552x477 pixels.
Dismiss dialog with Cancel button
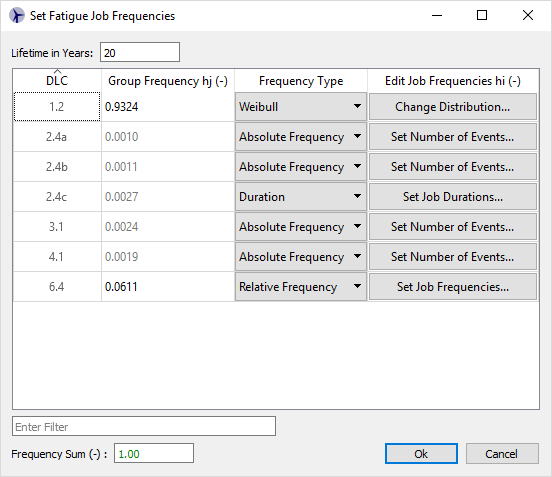point(502,453)
